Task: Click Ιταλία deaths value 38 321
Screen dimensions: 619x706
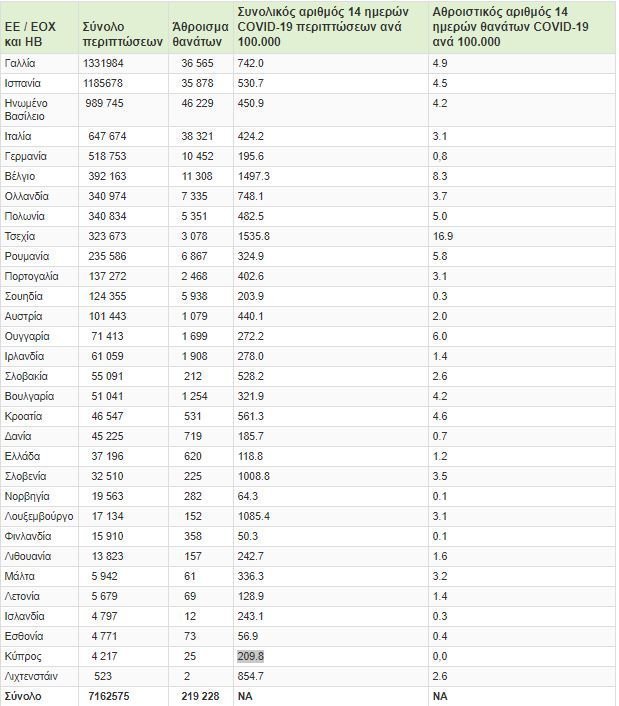Action: pyautogui.click(x=197, y=136)
